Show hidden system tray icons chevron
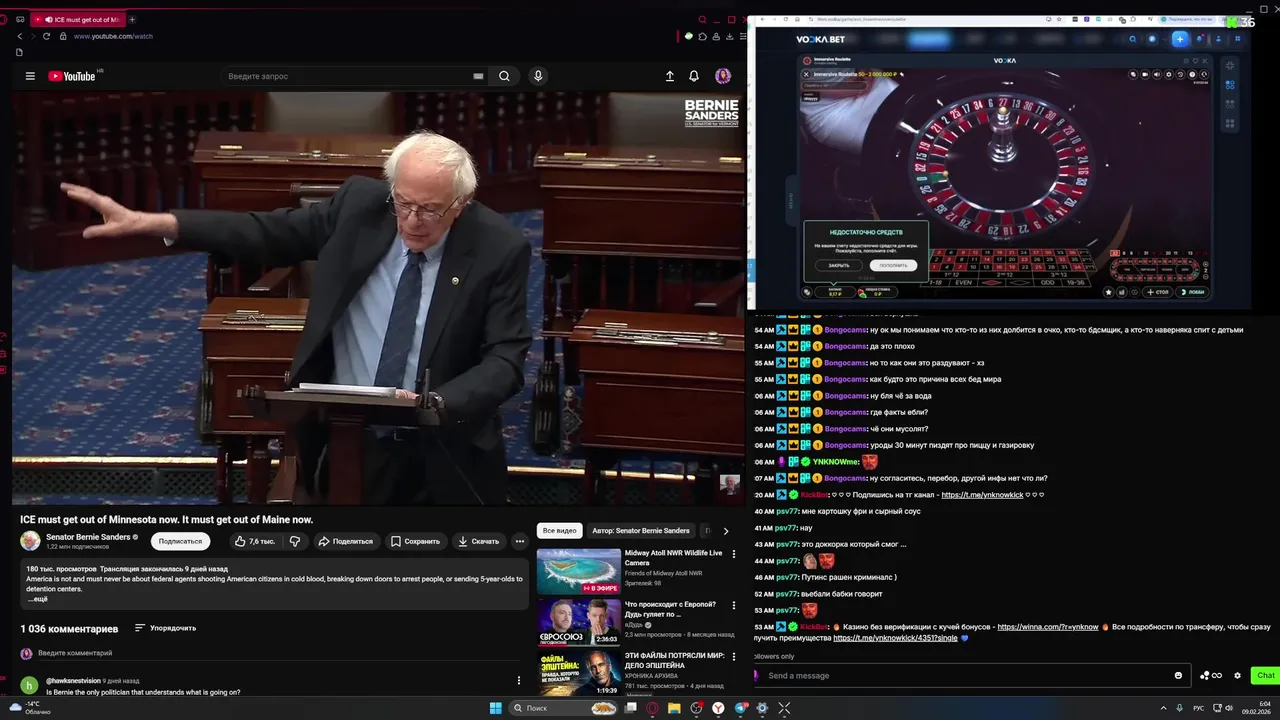Screen dimensions: 1280x720 pyautogui.click(x=1163, y=708)
